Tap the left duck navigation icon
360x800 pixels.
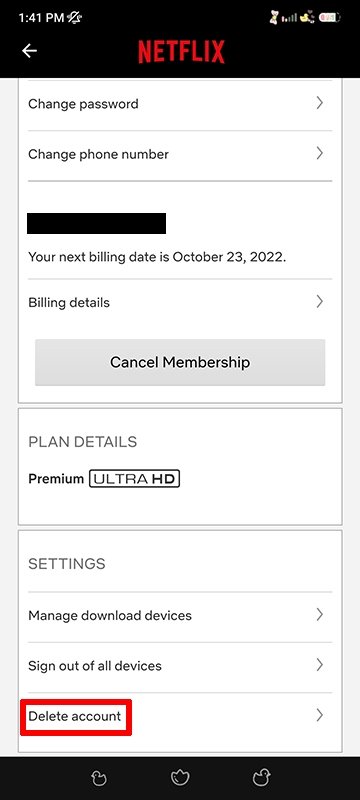(x=98, y=778)
